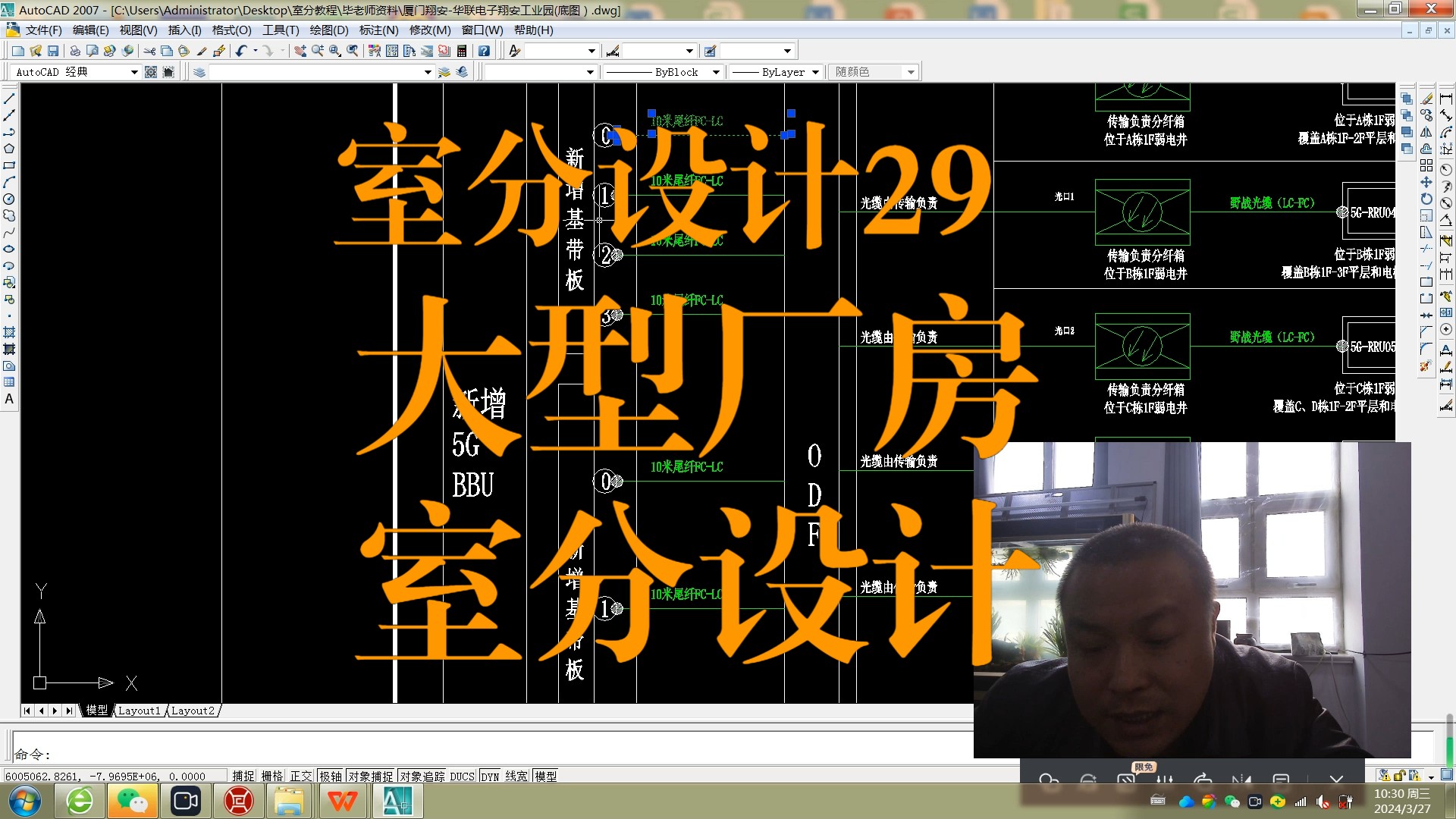Open the text style dropdown
This screenshot has width=1456, height=819.
(592, 51)
